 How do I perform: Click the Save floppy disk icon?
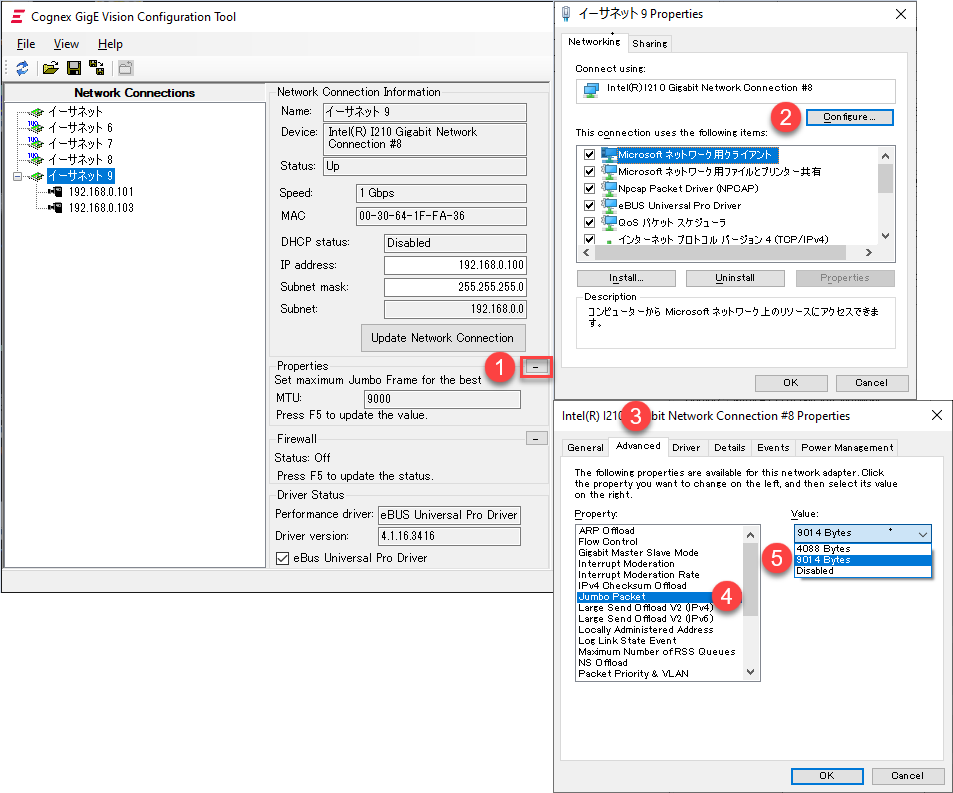(73, 68)
